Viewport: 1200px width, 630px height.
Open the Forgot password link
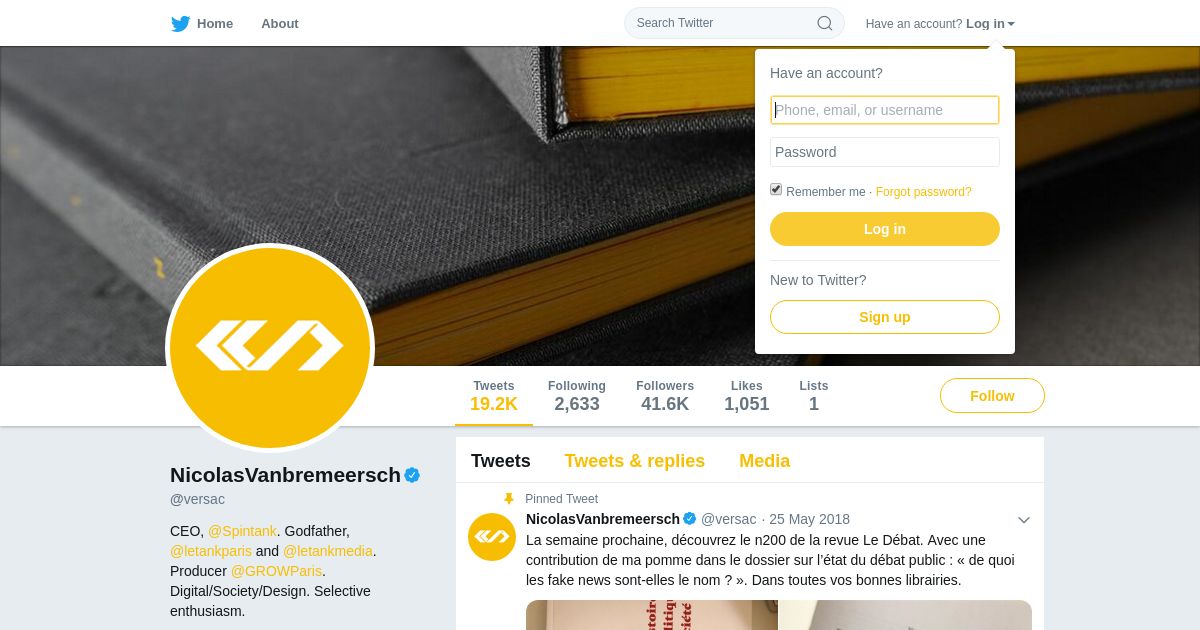point(924,192)
